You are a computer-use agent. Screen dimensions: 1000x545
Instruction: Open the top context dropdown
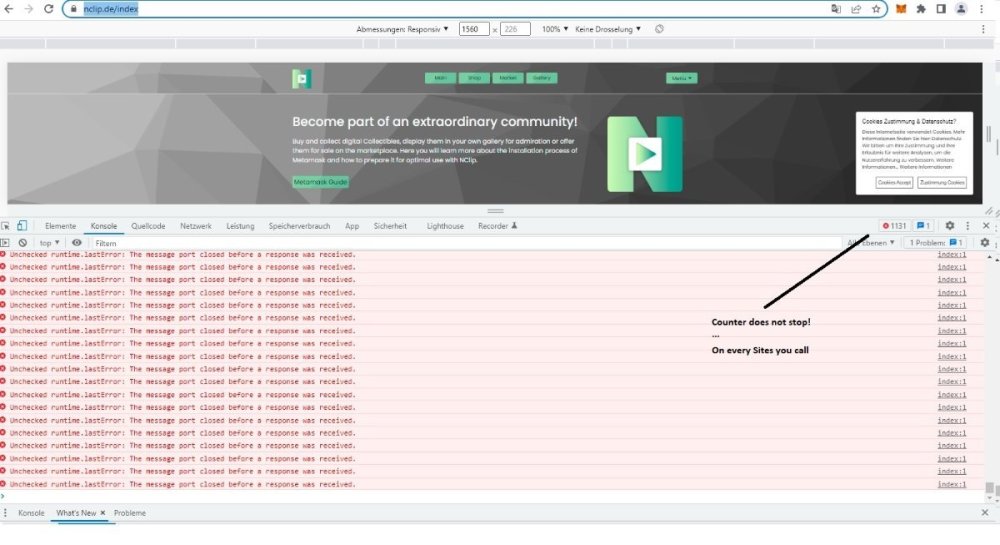(49, 243)
